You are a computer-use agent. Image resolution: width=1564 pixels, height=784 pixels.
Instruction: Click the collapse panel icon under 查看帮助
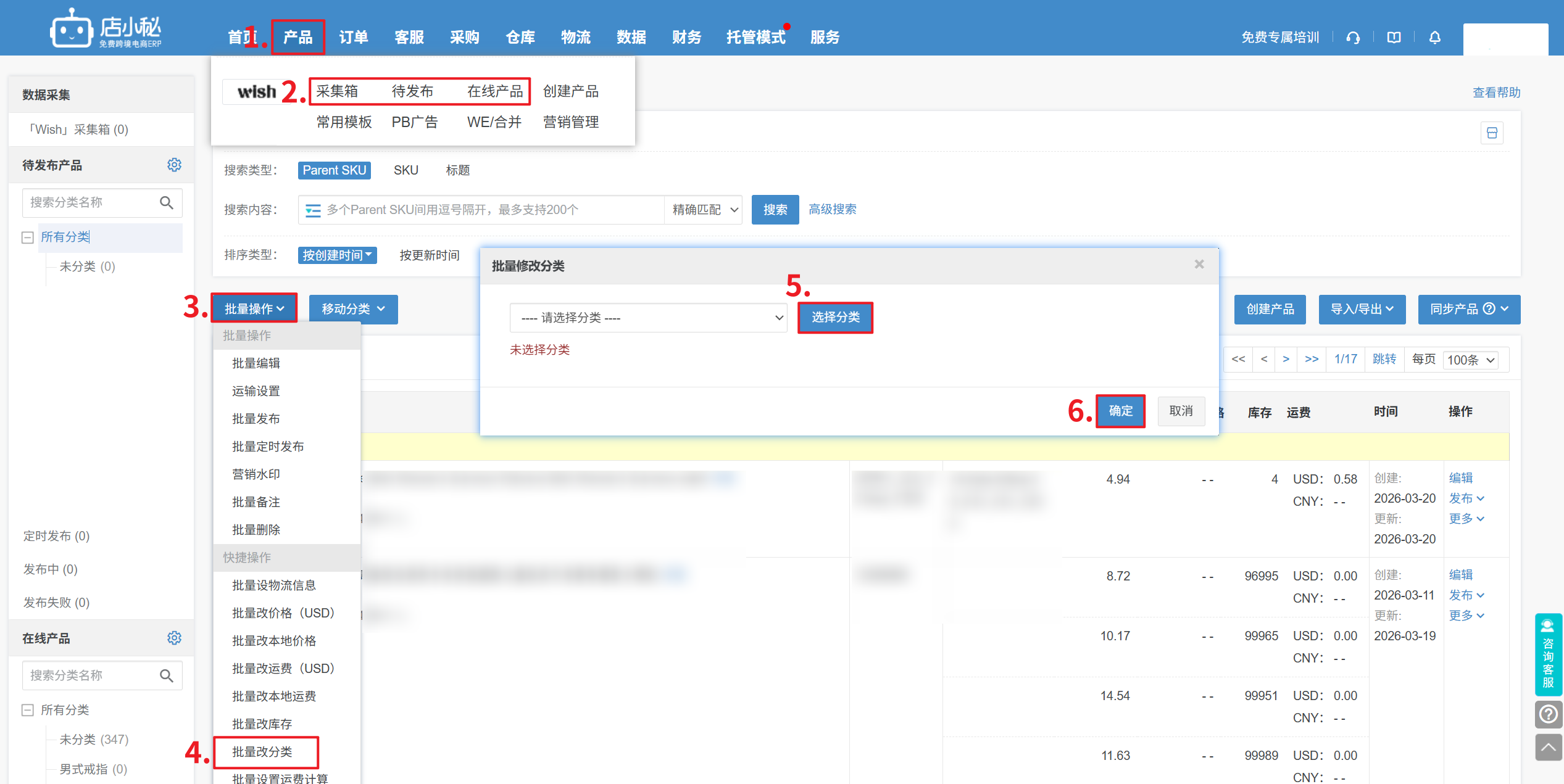(1492, 133)
